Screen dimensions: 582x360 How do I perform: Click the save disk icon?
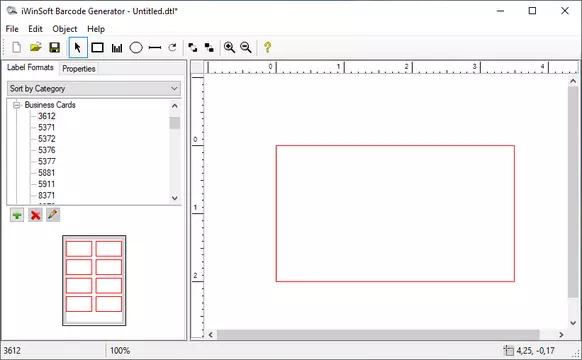[55, 48]
